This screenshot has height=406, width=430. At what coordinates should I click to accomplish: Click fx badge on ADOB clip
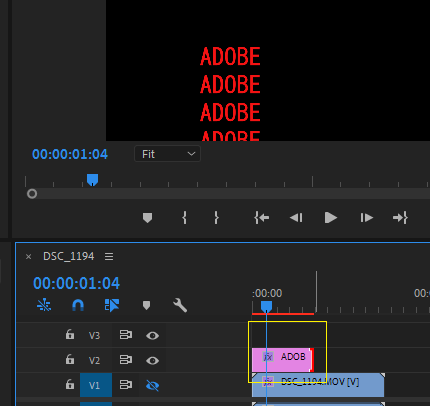point(268,357)
